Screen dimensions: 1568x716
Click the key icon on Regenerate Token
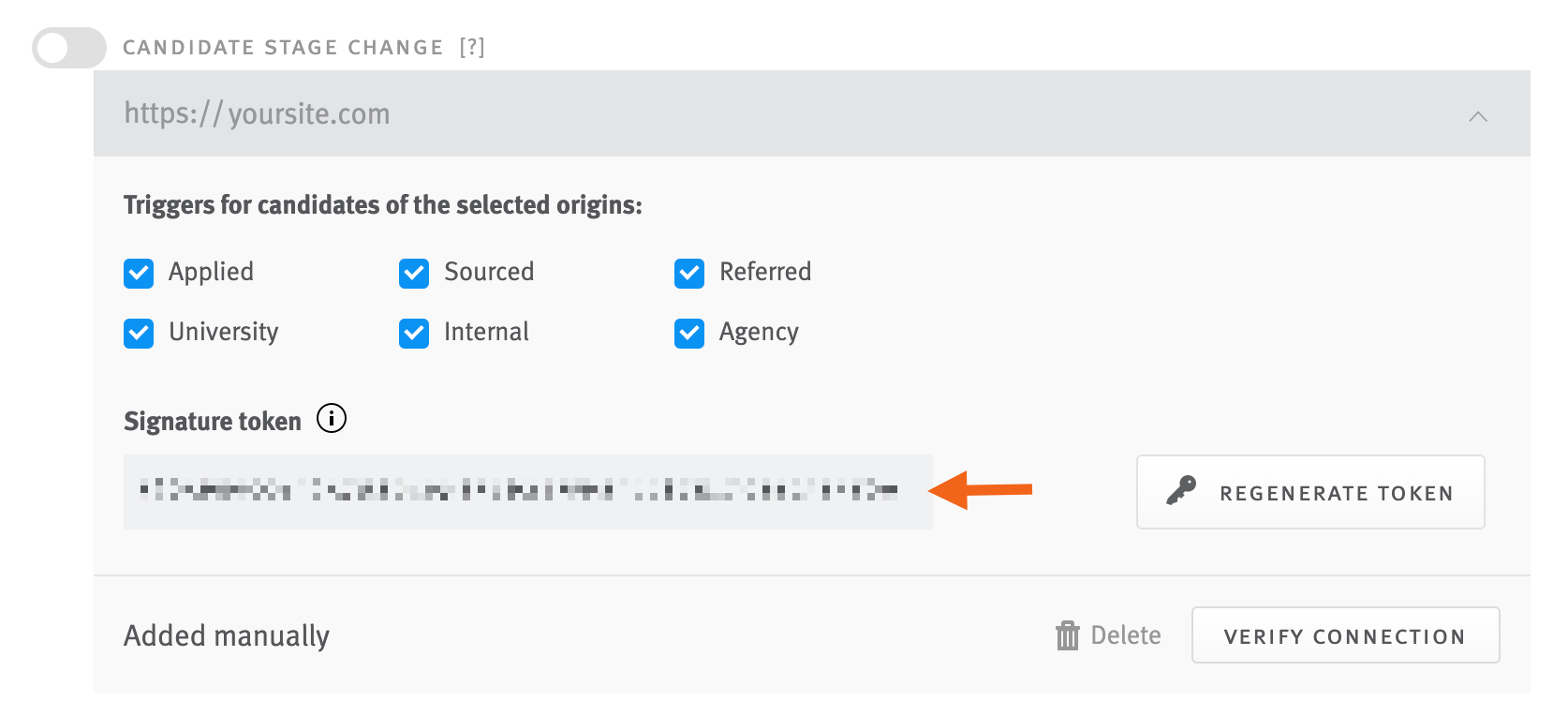[1182, 491]
